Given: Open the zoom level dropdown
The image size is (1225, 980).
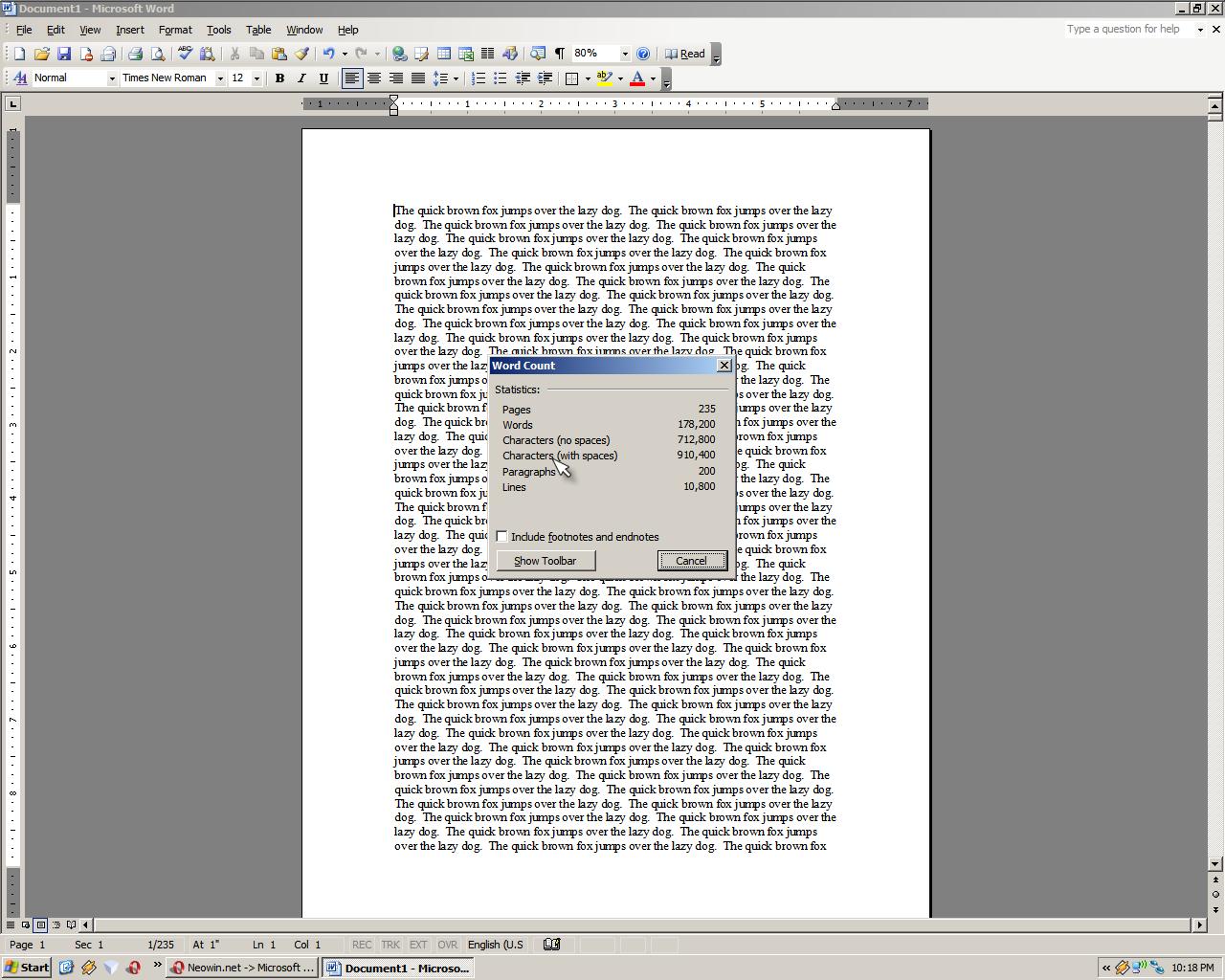Looking at the screenshot, I should click(x=624, y=55).
